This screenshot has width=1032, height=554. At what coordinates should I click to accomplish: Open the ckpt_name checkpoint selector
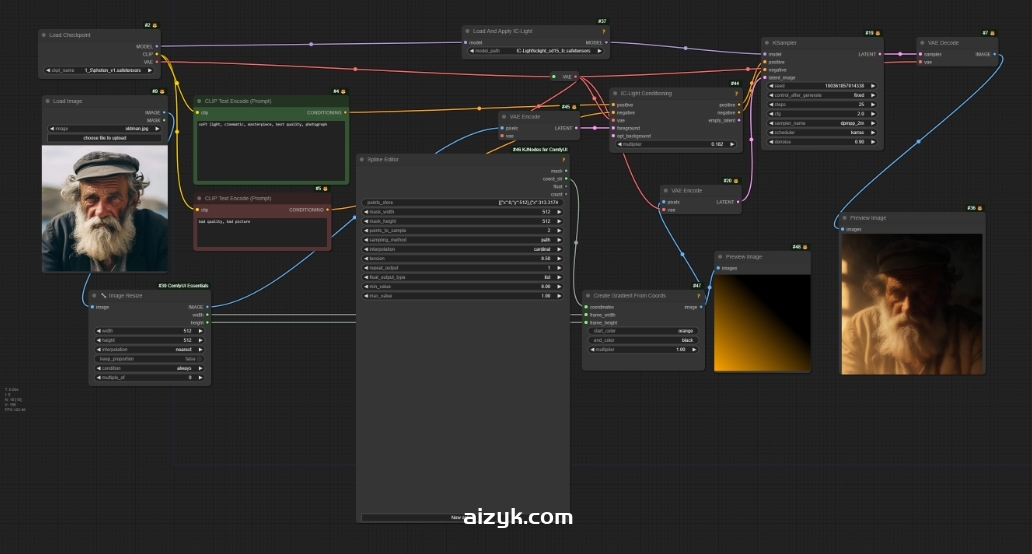100,71
